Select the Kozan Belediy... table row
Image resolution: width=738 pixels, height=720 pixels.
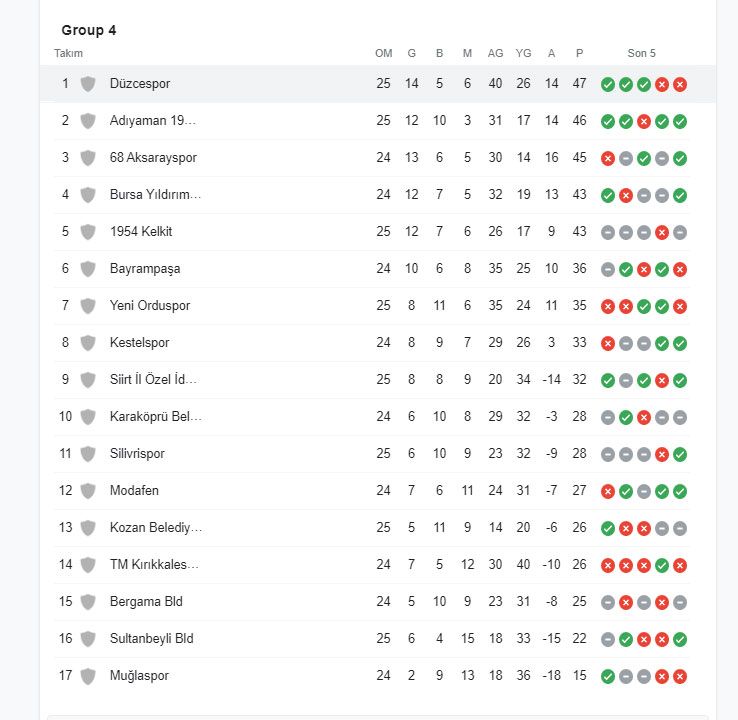coord(372,528)
